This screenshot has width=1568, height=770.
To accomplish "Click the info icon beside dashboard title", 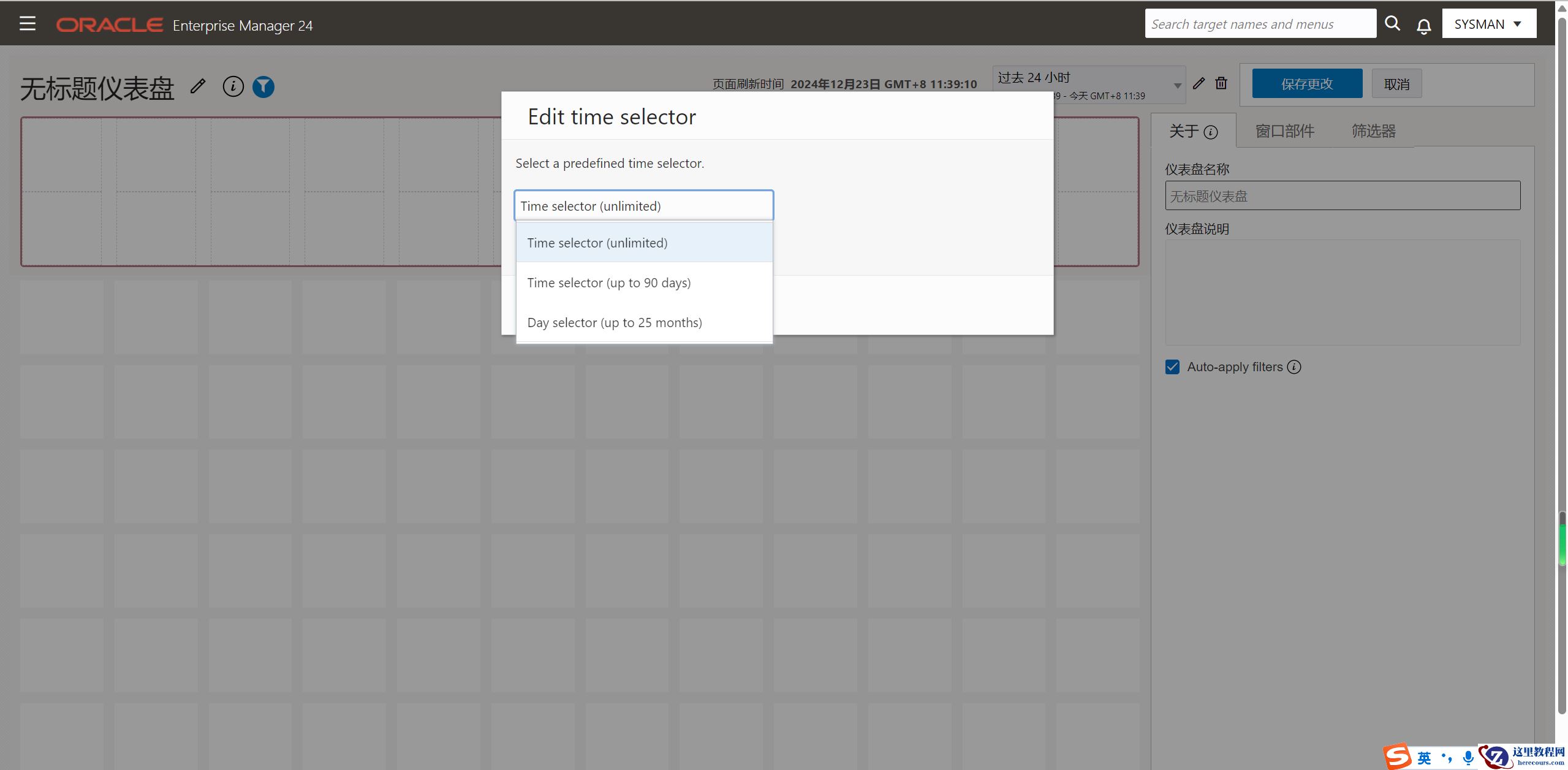I will tap(233, 86).
